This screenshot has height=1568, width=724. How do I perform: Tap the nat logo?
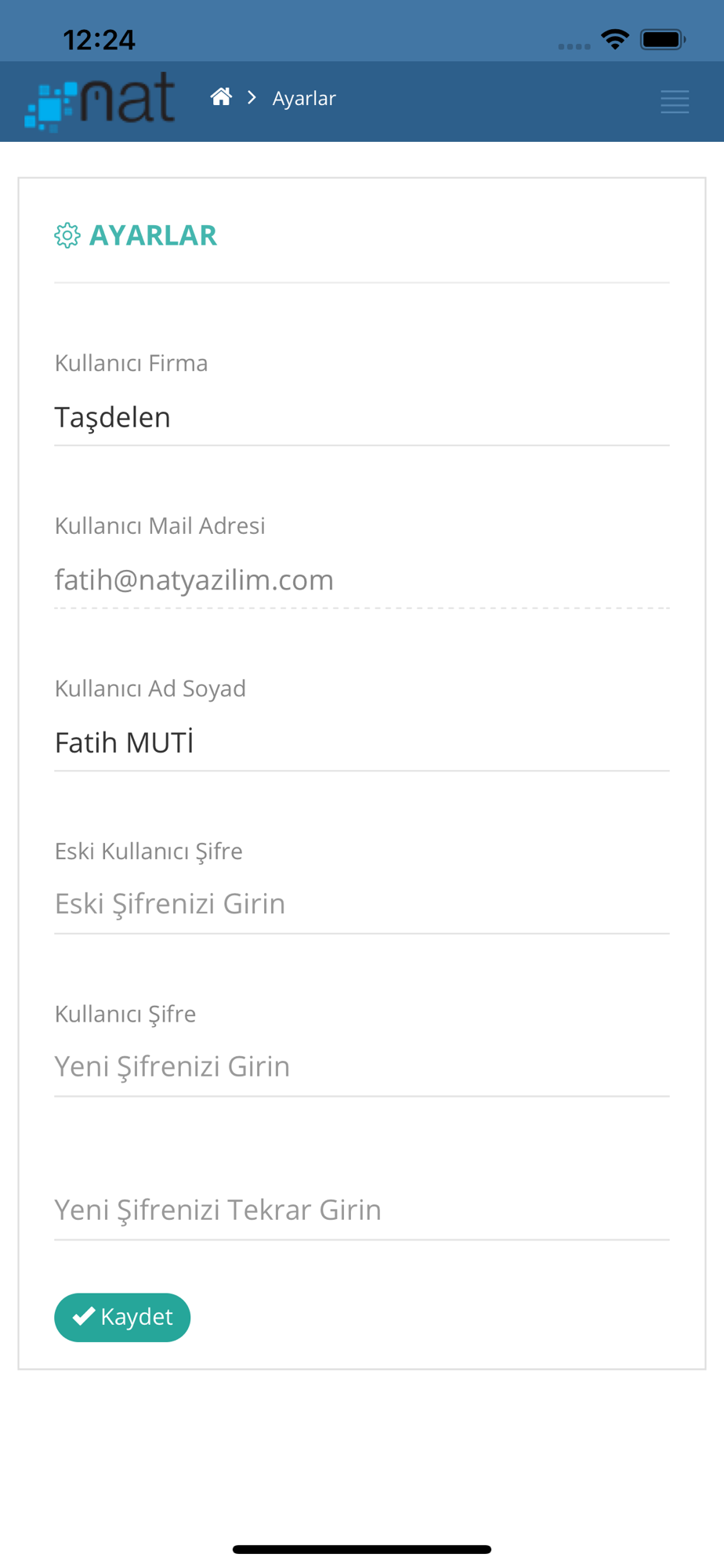click(x=100, y=101)
